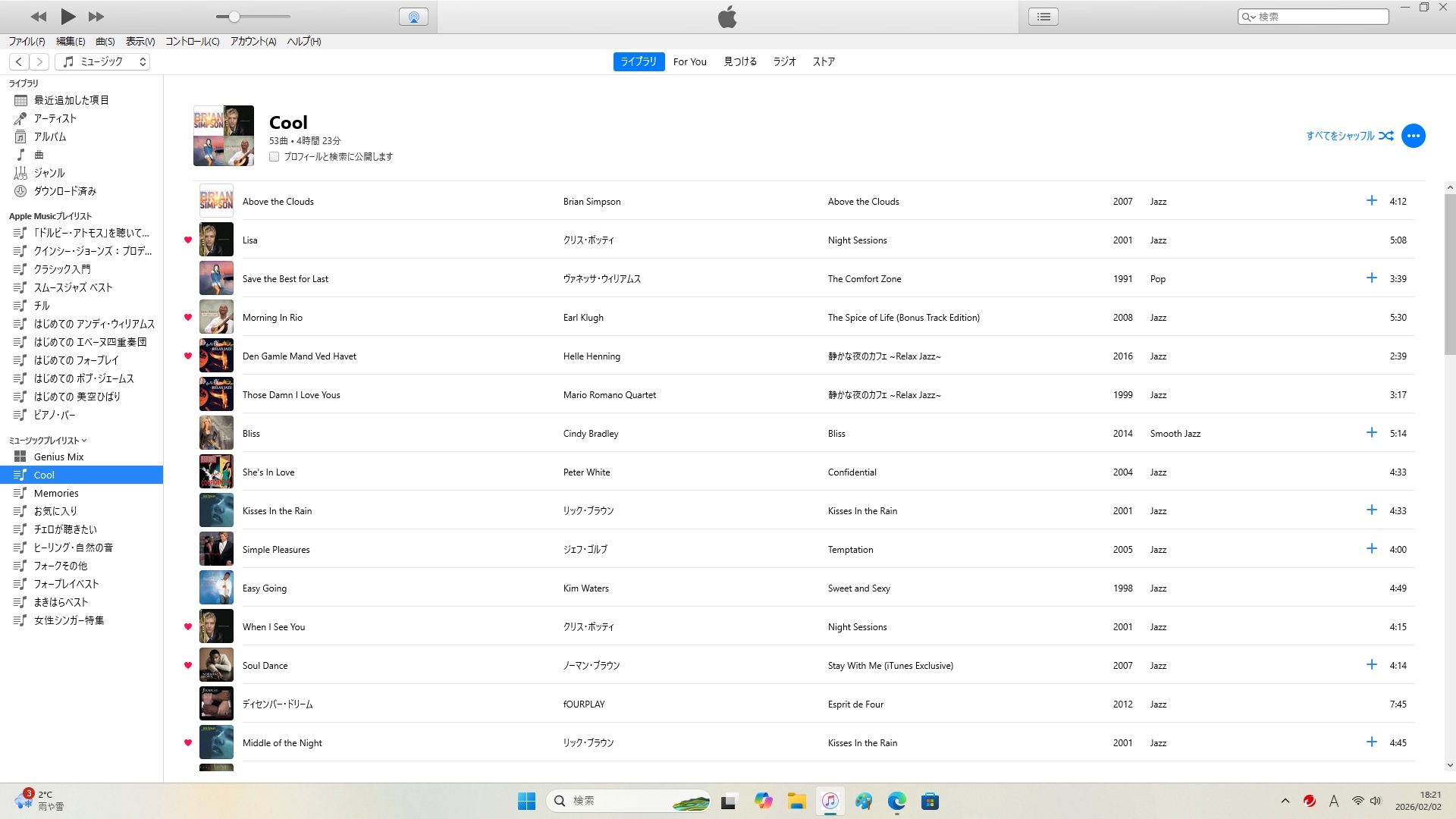Open the ミュージック media type dropdown
Screen dimensions: 1456x819
click(x=102, y=61)
